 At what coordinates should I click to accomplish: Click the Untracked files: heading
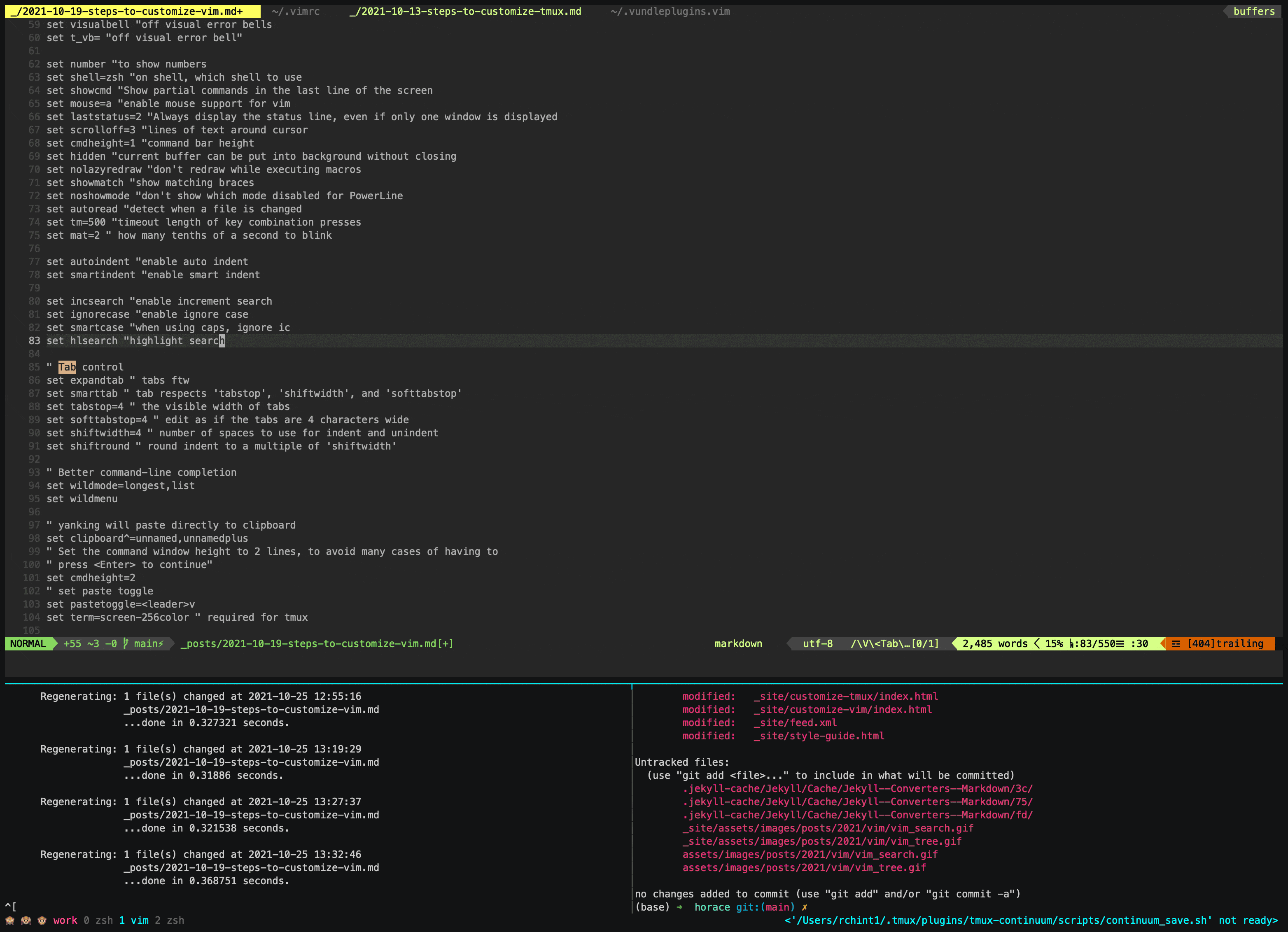682,762
